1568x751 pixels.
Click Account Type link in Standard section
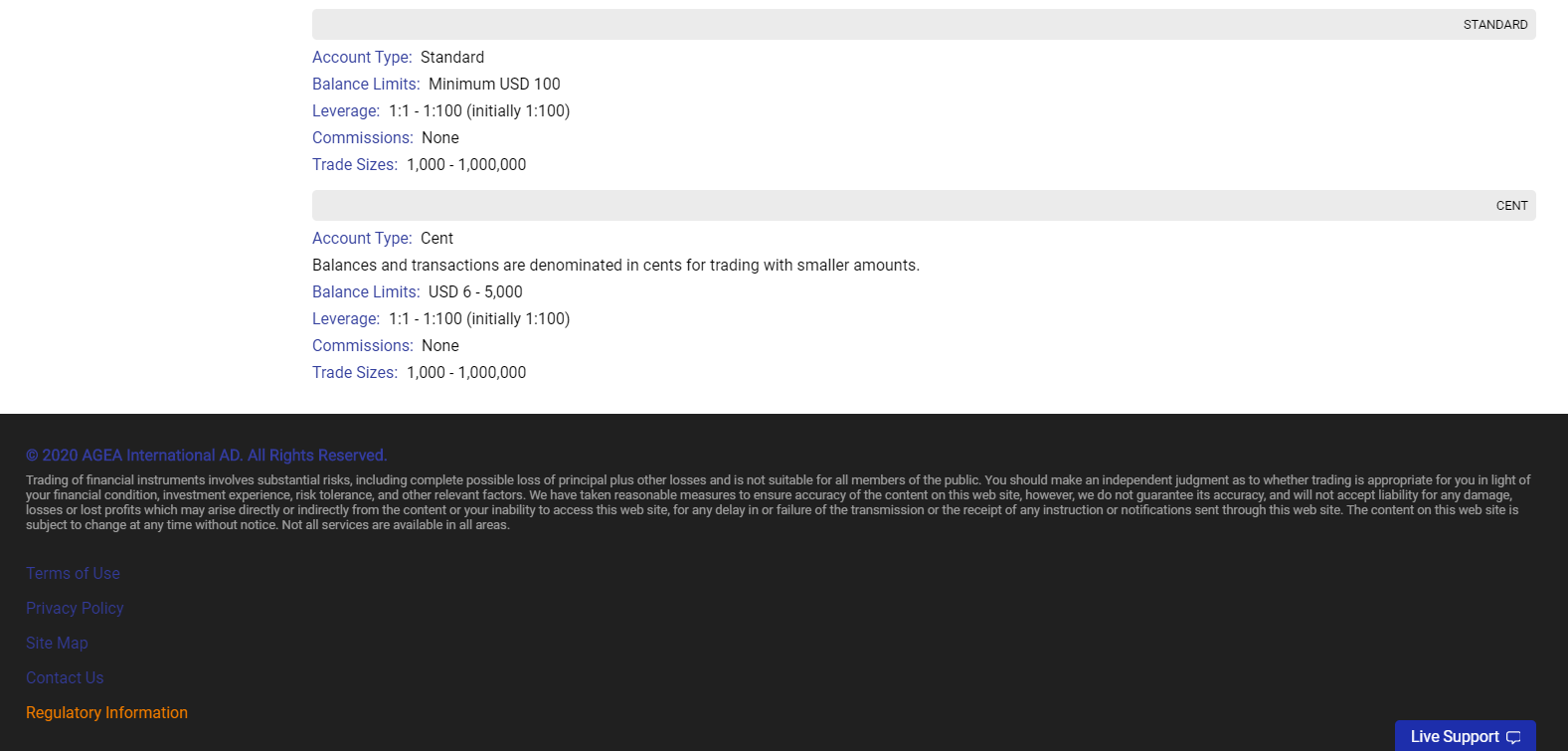tap(362, 58)
